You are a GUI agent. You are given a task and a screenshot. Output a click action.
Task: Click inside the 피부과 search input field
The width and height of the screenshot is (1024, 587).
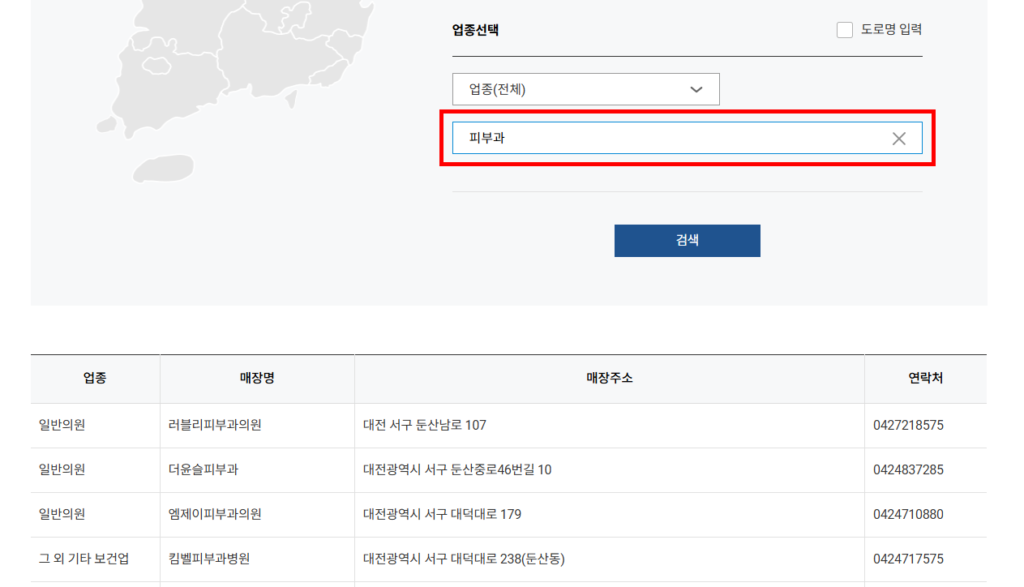click(x=650, y=137)
